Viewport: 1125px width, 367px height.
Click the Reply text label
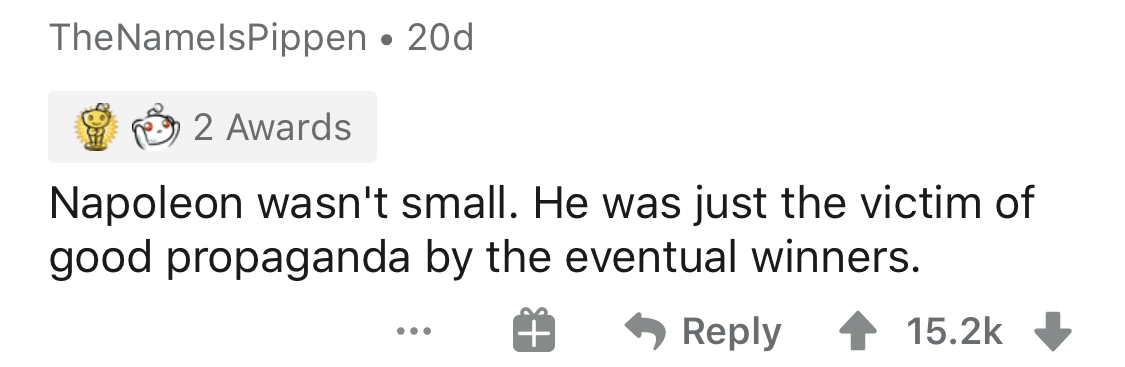[x=731, y=332]
